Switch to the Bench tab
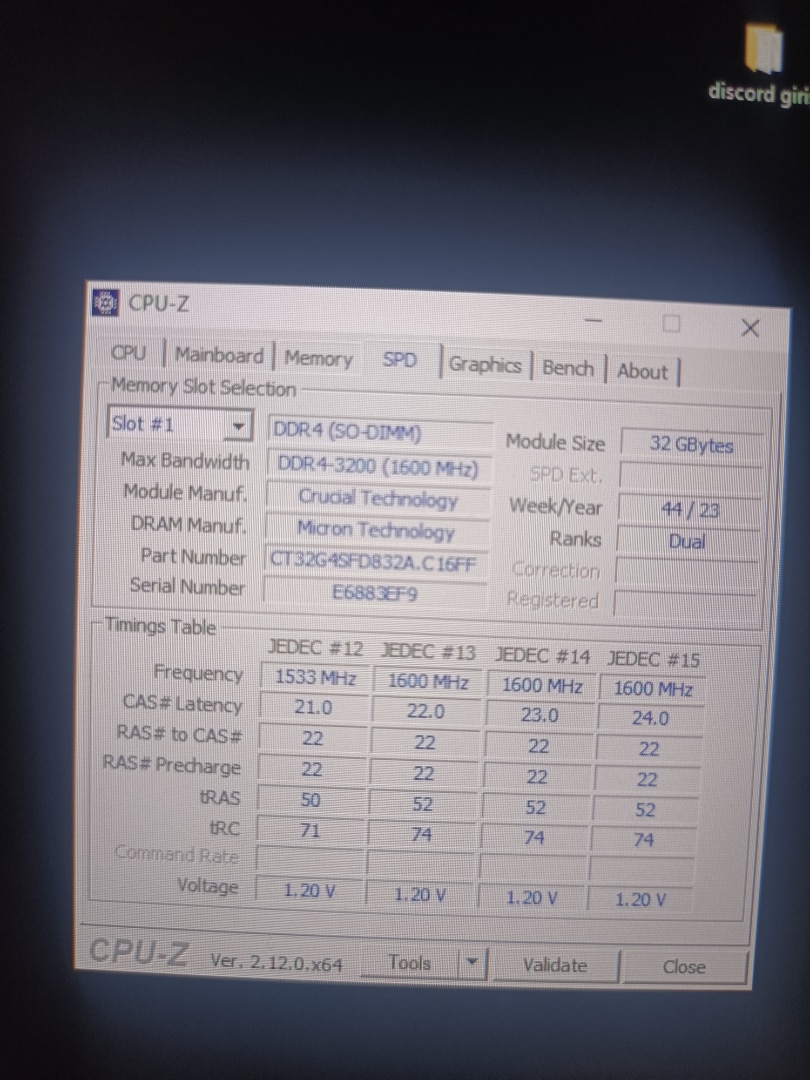Viewport: 810px width, 1080px height. (x=567, y=368)
